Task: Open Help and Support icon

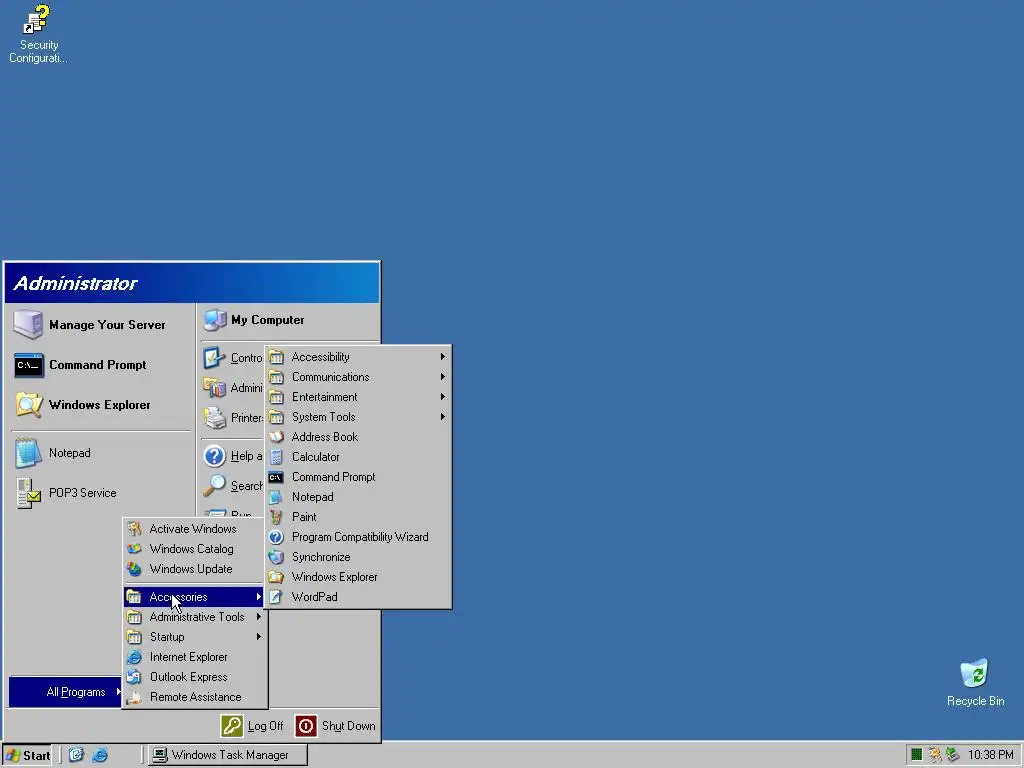Action: (214, 456)
